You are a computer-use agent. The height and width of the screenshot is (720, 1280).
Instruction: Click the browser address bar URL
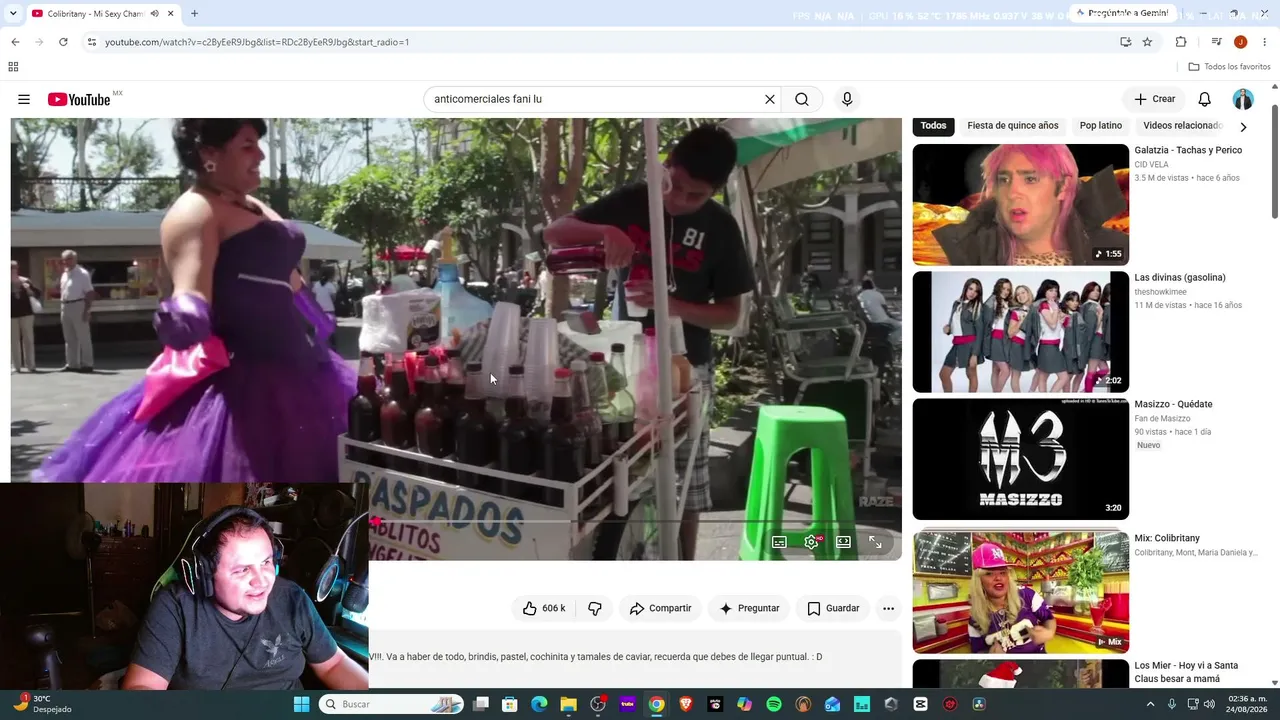(257, 42)
